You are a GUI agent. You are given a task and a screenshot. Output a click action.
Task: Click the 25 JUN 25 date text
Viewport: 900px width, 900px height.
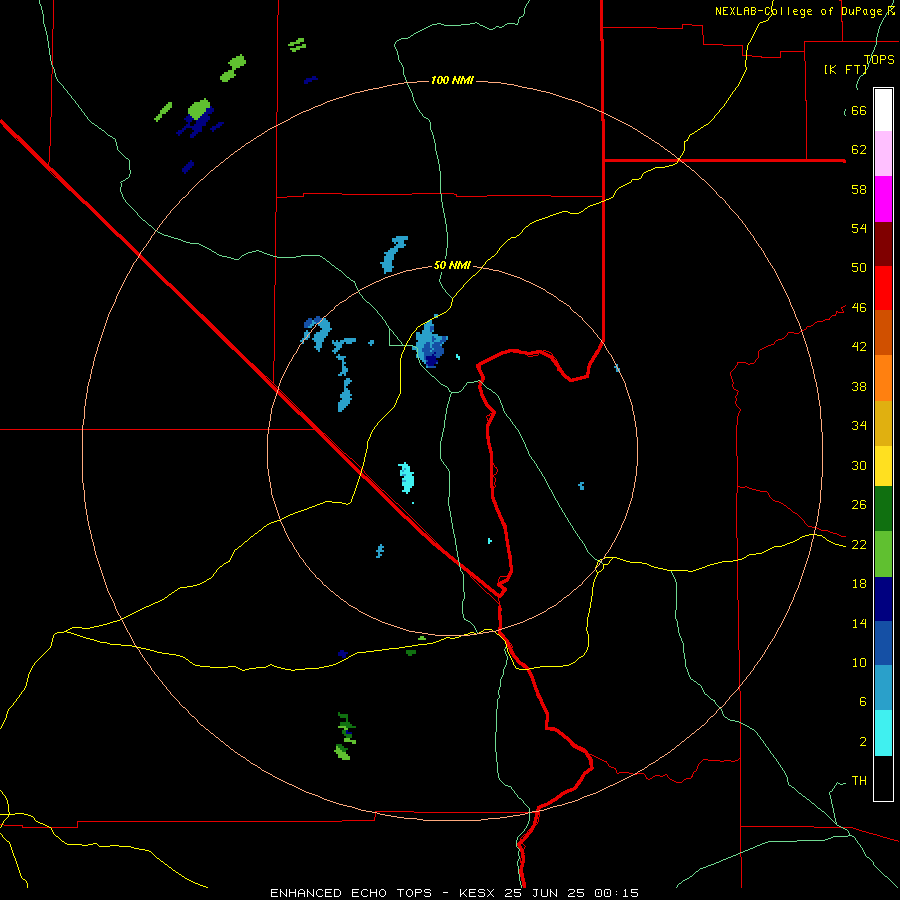(546, 893)
